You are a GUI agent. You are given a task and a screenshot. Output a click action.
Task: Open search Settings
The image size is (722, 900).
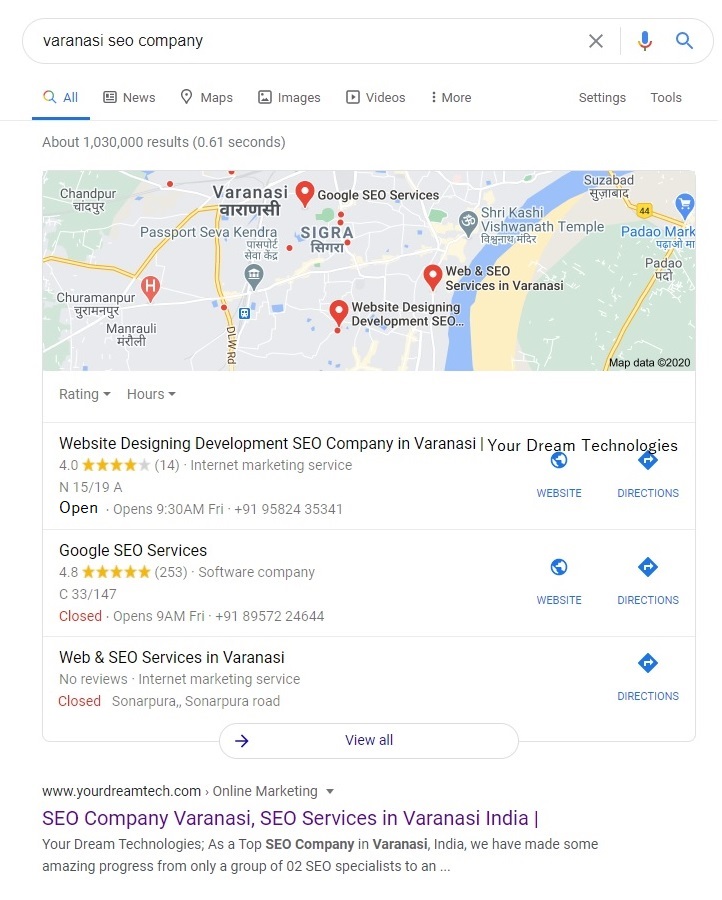tap(602, 98)
